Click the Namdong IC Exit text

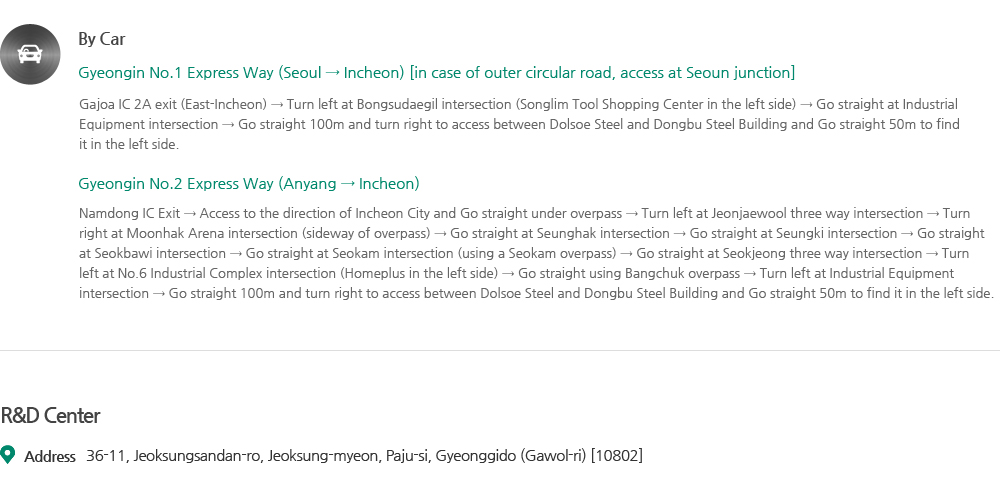coord(129,213)
